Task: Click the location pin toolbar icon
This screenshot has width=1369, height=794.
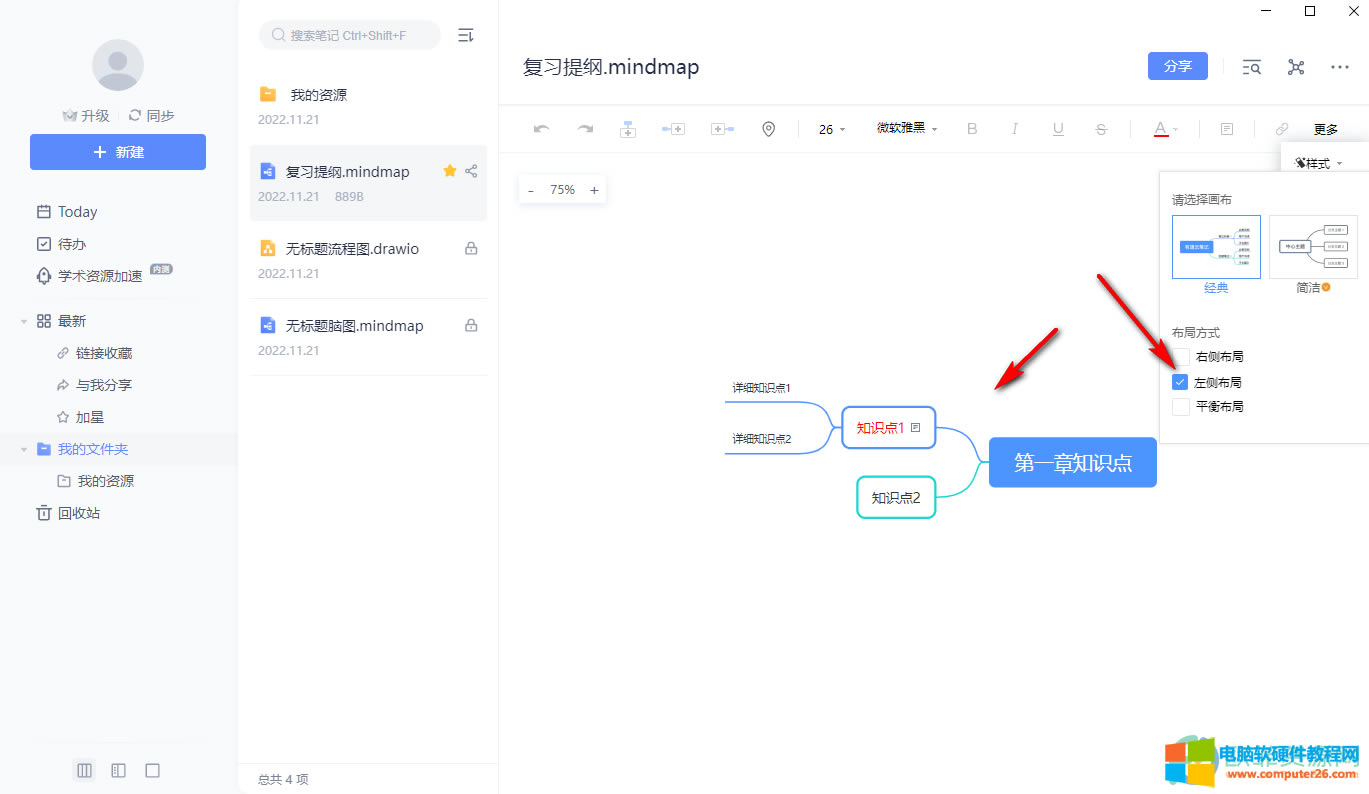Action: tap(768, 129)
